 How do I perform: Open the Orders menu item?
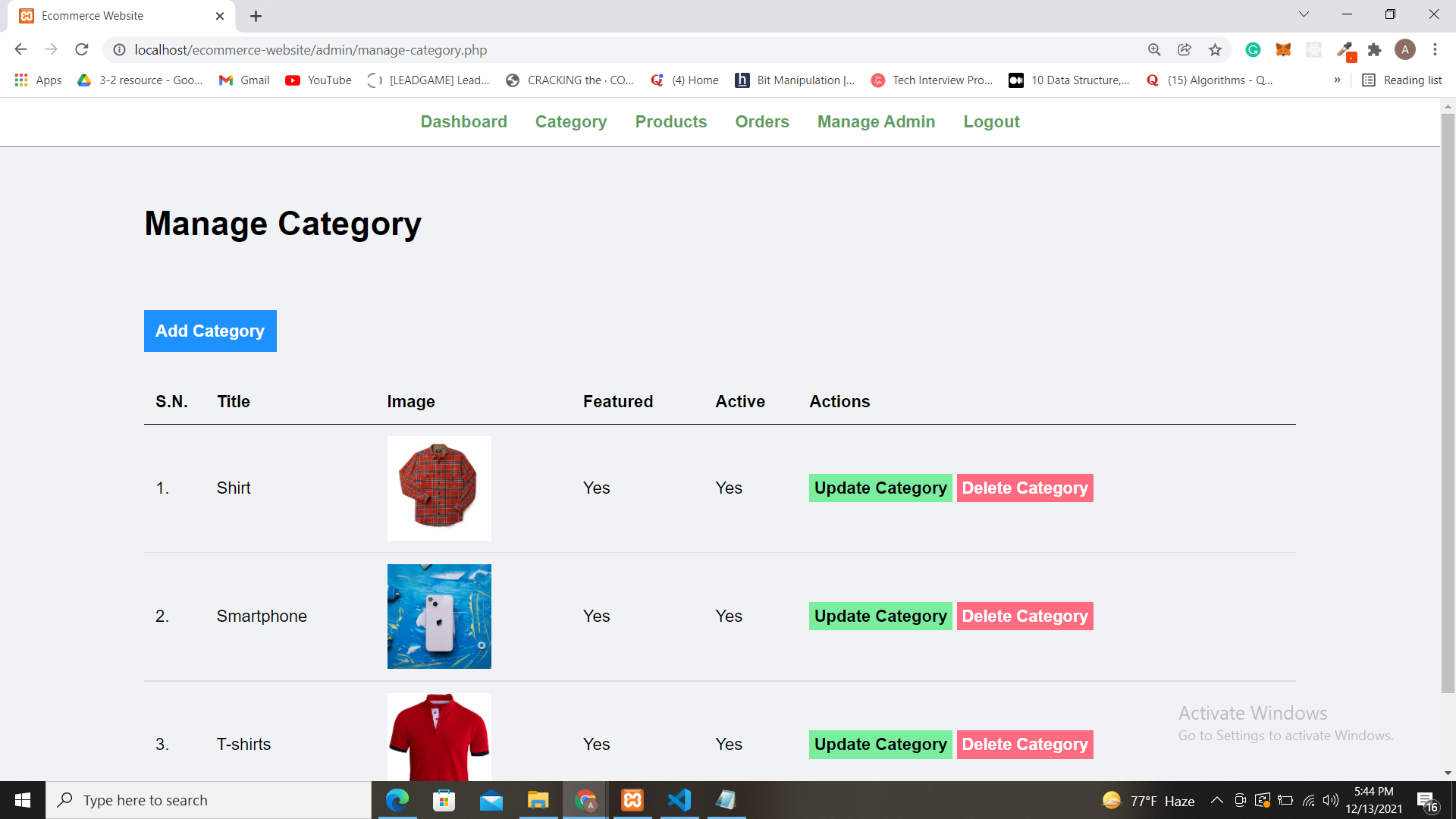click(762, 121)
